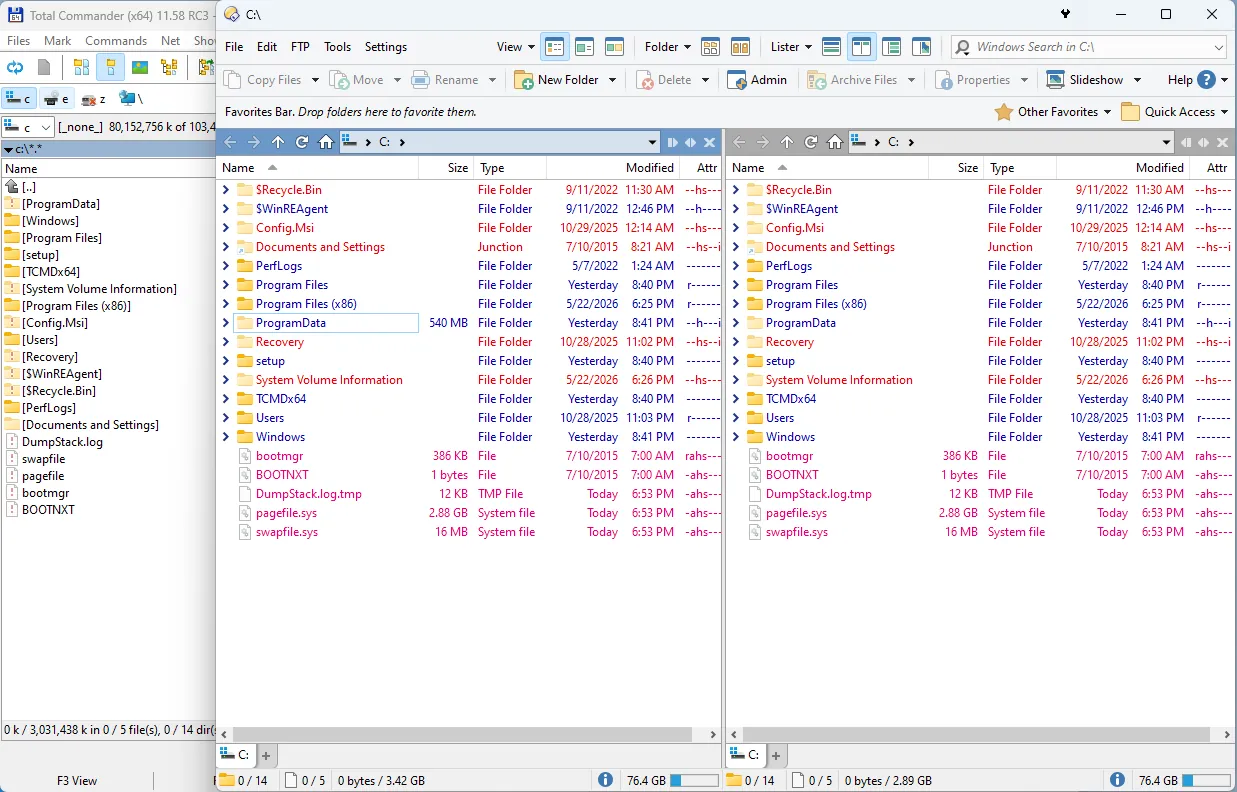Click Total Commander's directory tree view icon
1237x792 pixels.
coord(169,68)
